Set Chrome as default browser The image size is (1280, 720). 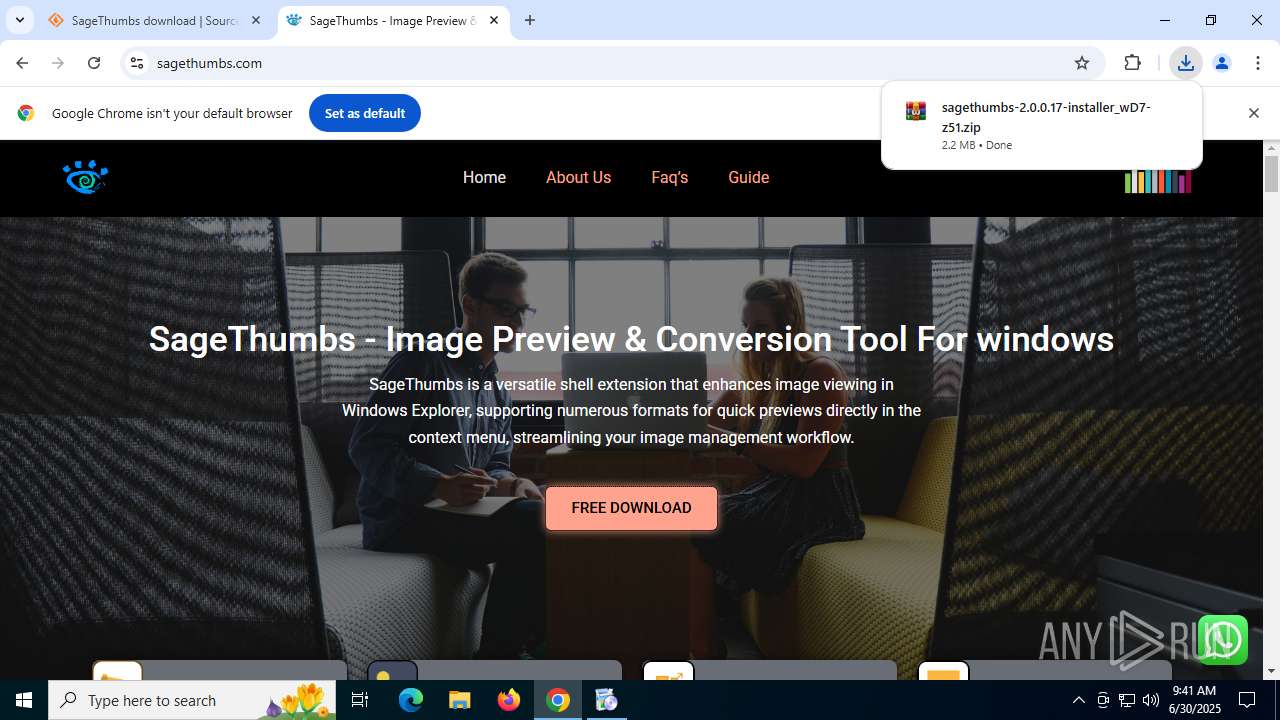tap(365, 113)
